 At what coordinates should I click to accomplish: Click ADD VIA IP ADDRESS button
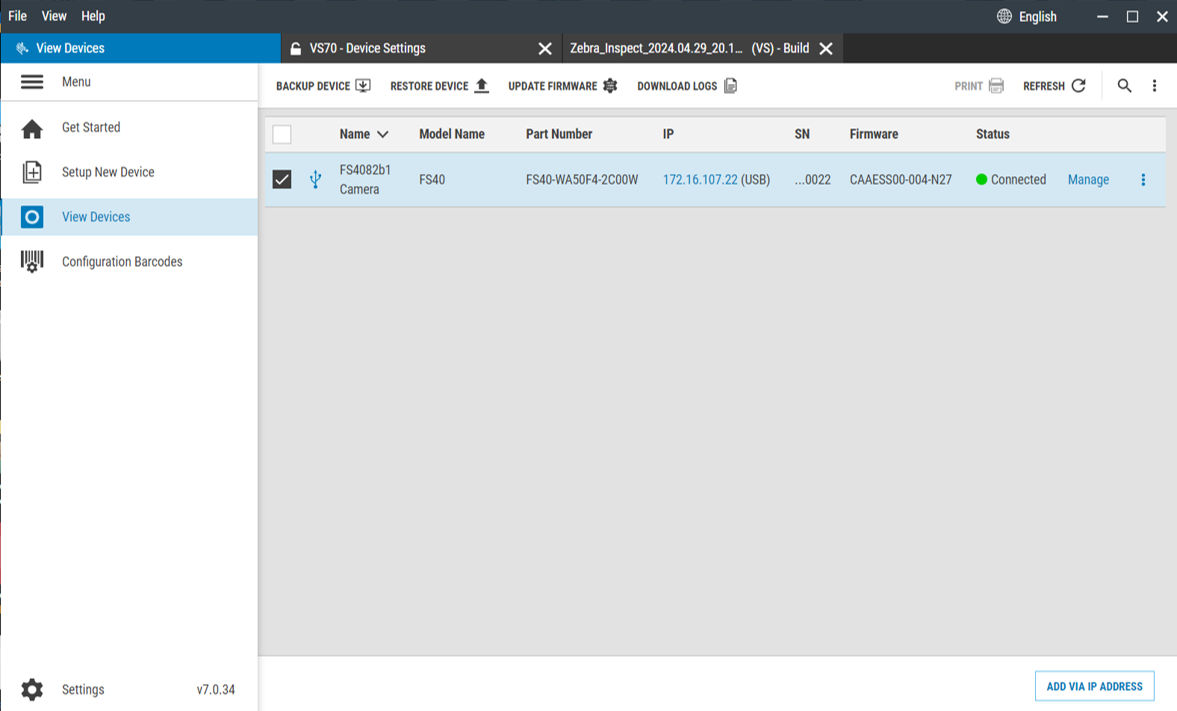(1094, 686)
